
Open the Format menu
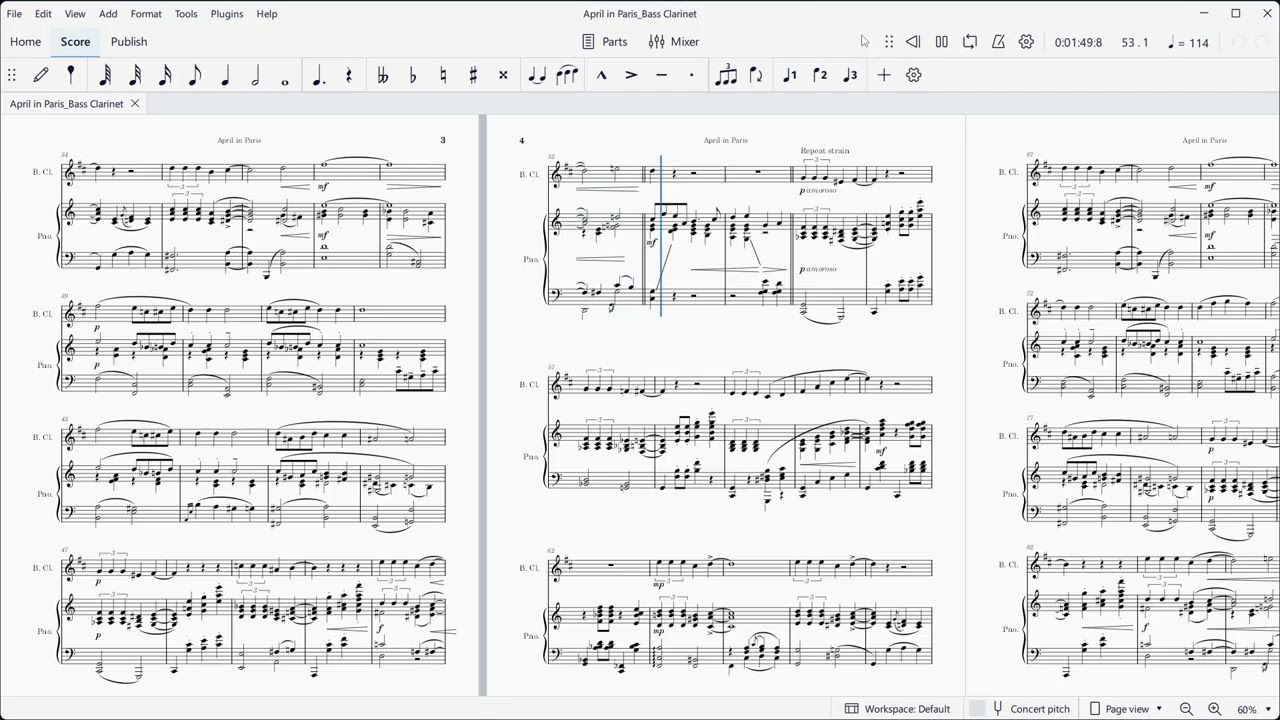pos(146,14)
